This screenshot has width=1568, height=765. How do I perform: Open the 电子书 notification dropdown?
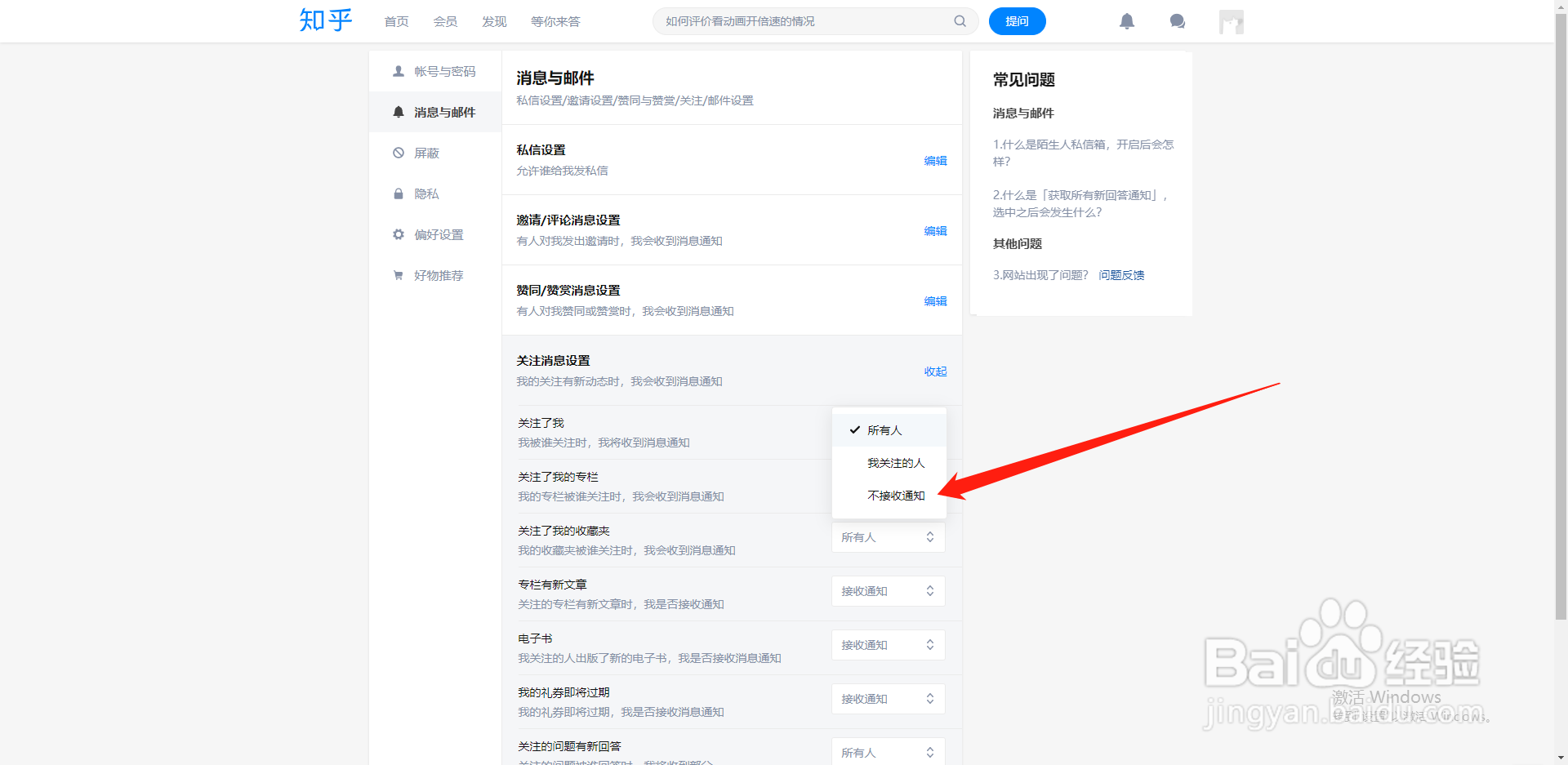[888, 644]
